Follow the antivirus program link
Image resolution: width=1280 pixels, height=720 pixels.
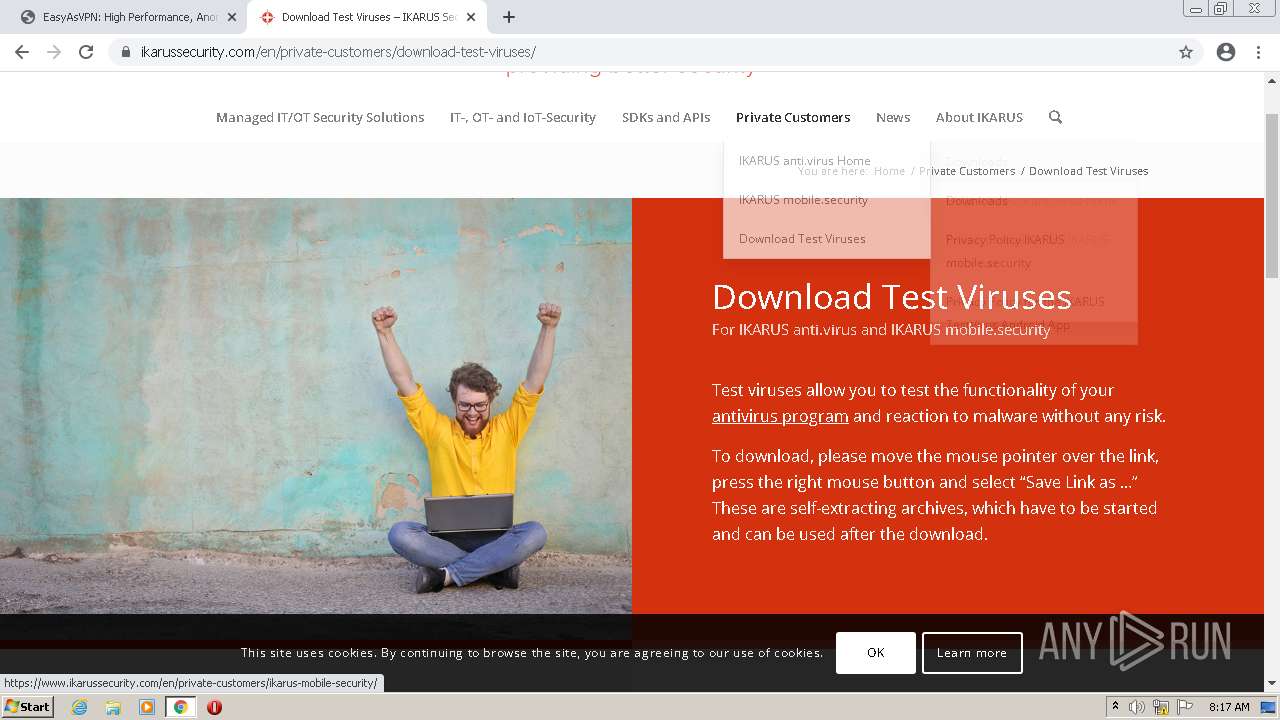pyautogui.click(x=780, y=416)
